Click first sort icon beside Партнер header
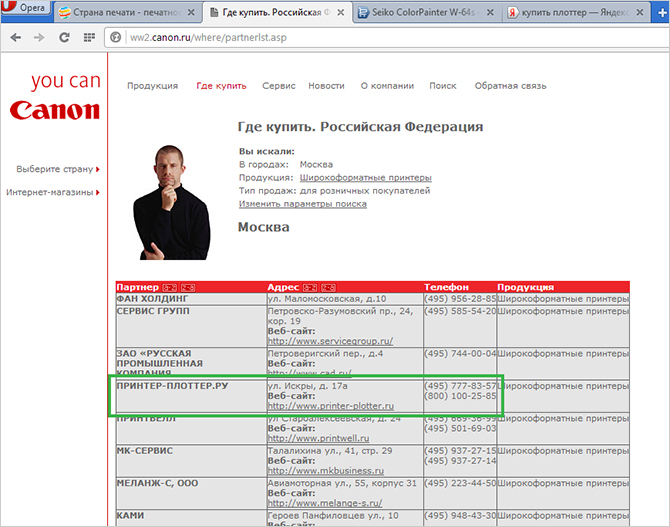The image size is (670, 527). [x=169, y=287]
